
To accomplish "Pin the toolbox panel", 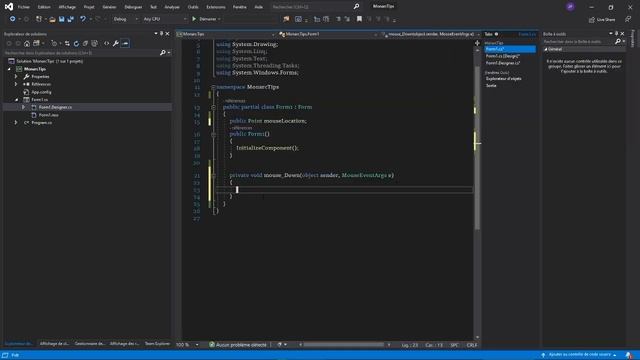I will coord(616,34).
